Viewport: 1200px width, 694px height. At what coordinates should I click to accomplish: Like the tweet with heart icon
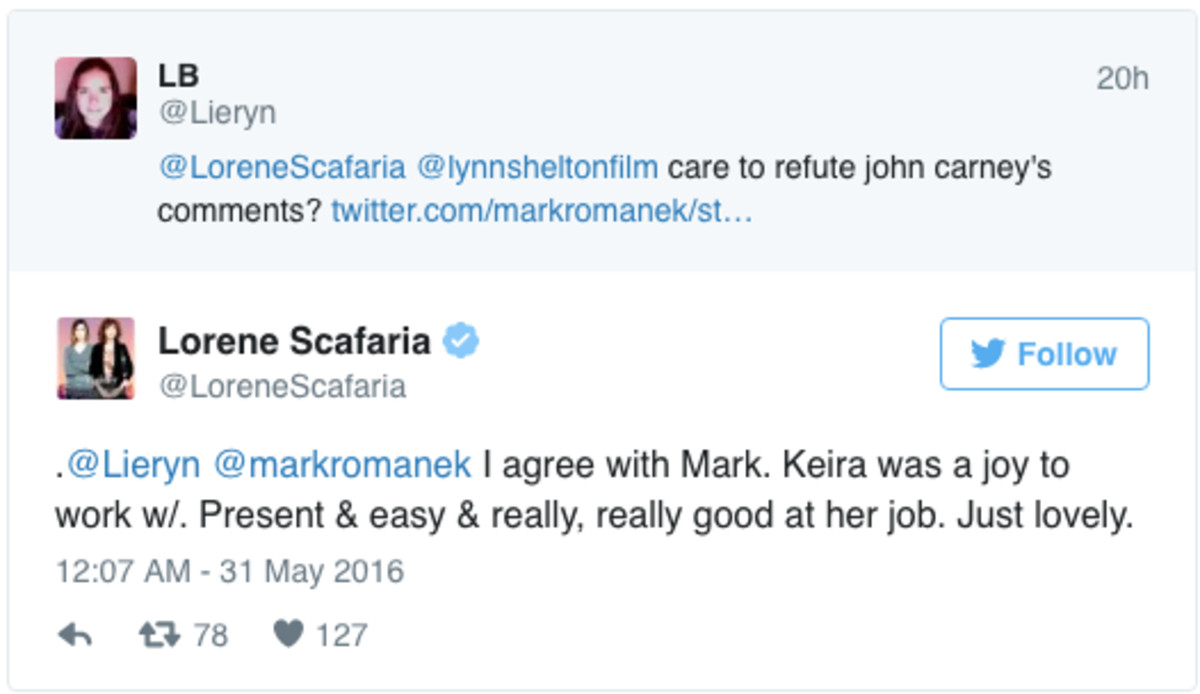coord(288,635)
